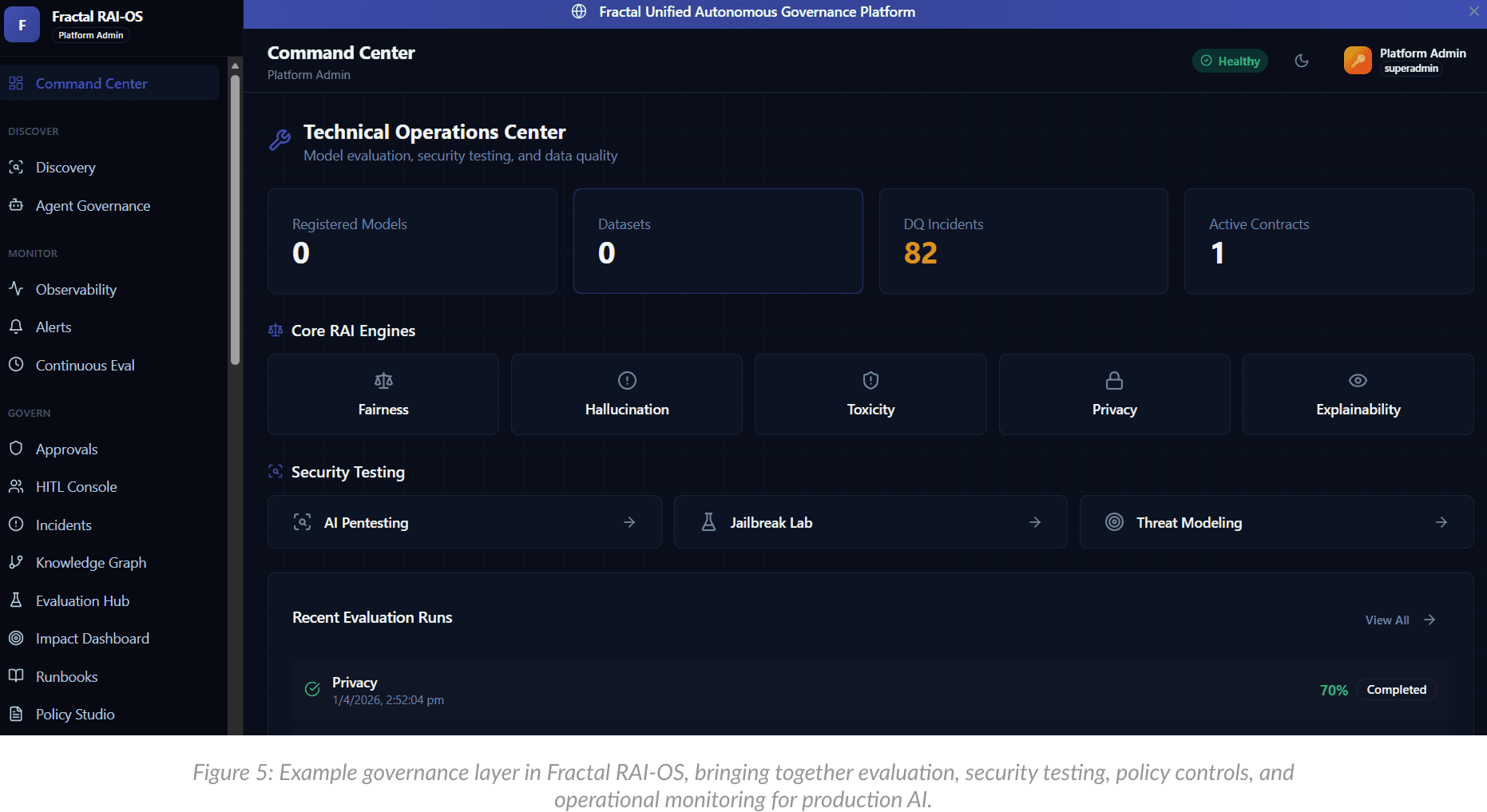Screen dimensions: 1487x812
Task: Click the Healthy status badge
Action: coord(1230,61)
